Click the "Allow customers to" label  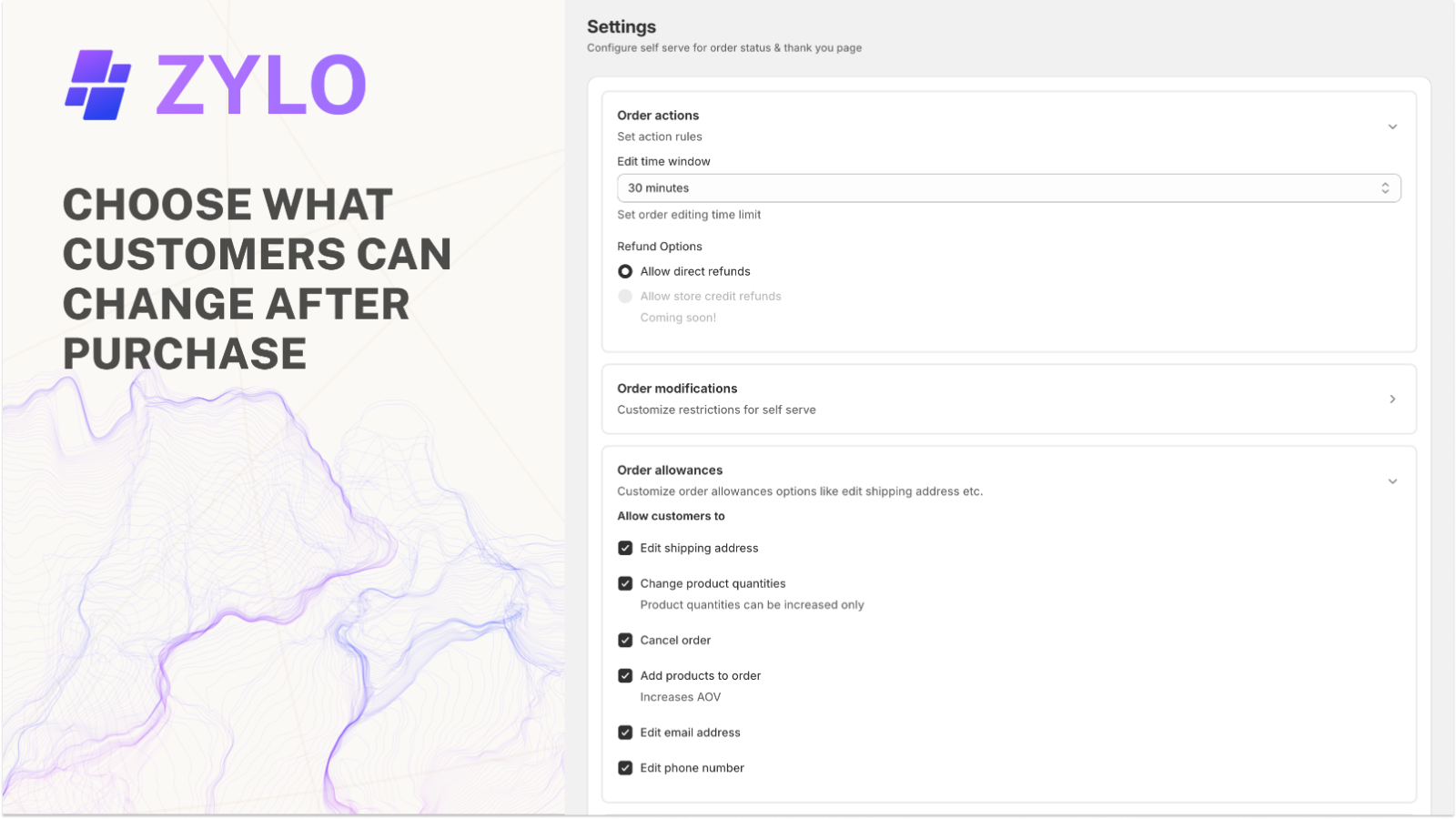671,516
